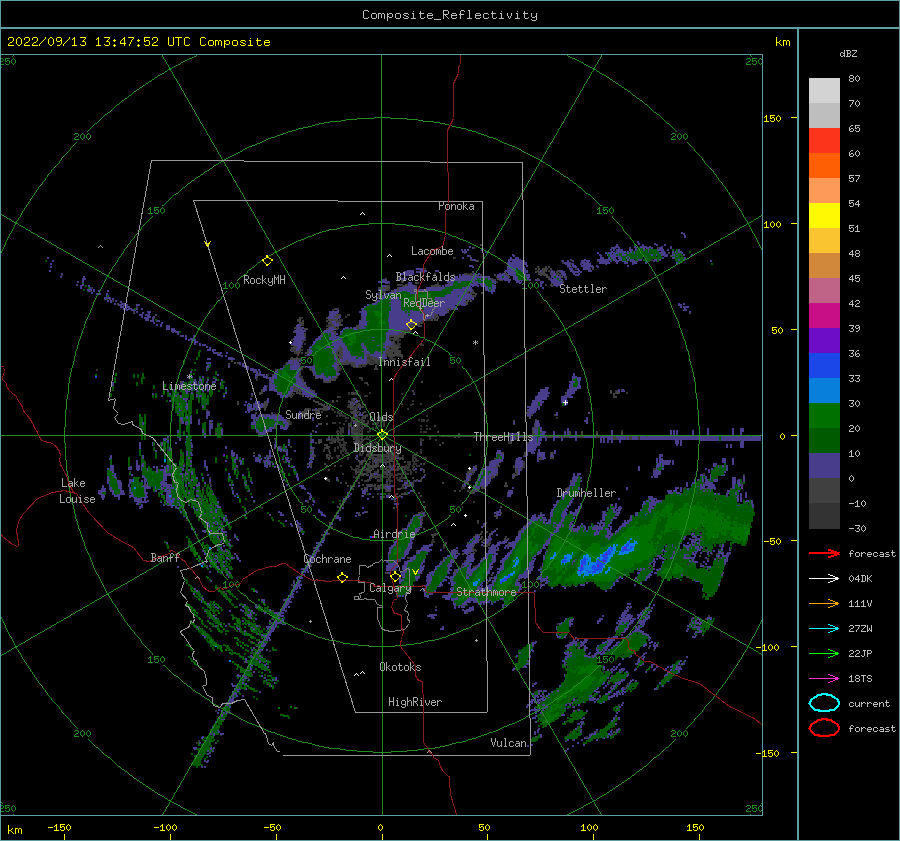Click the Sundre city label
Screen dimensions: 900x841
pos(303,414)
